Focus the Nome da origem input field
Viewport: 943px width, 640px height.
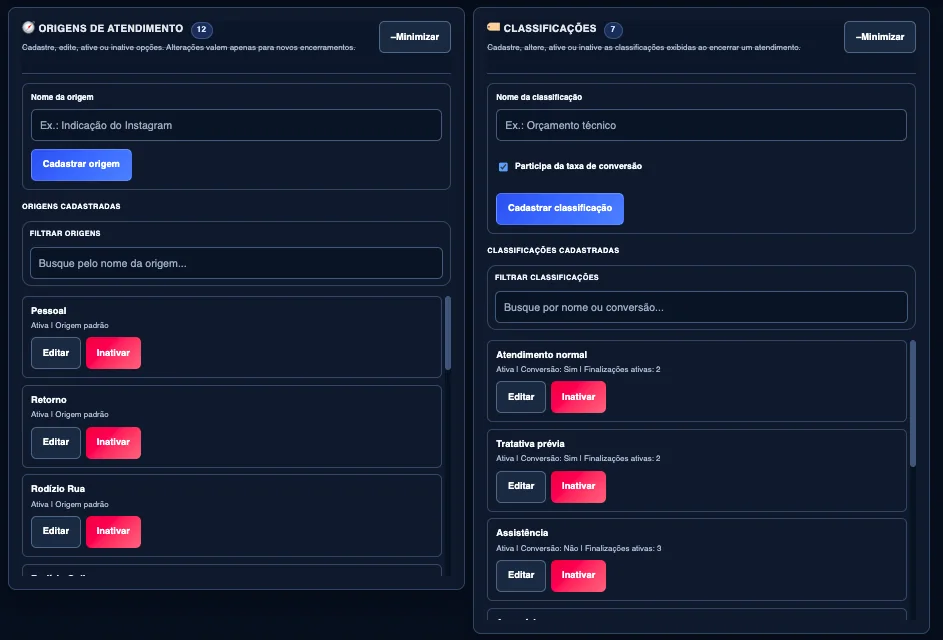236,125
